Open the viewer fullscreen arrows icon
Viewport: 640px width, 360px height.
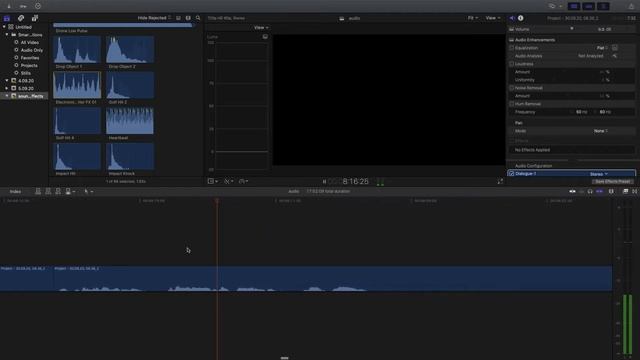click(x=500, y=181)
